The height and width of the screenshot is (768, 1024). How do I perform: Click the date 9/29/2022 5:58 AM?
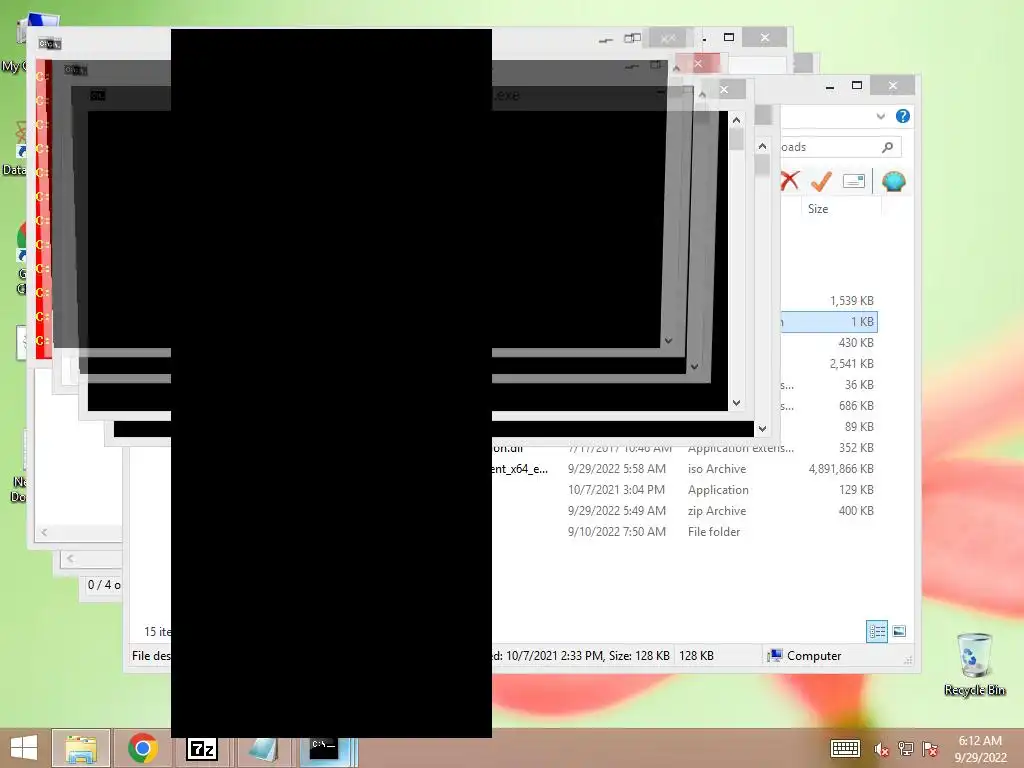pyautogui.click(x=616, y=468)
